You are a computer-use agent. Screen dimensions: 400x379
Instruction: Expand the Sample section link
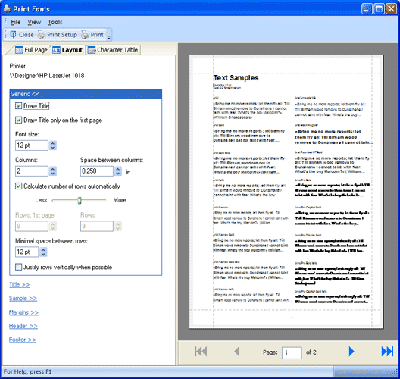point(23,298)
